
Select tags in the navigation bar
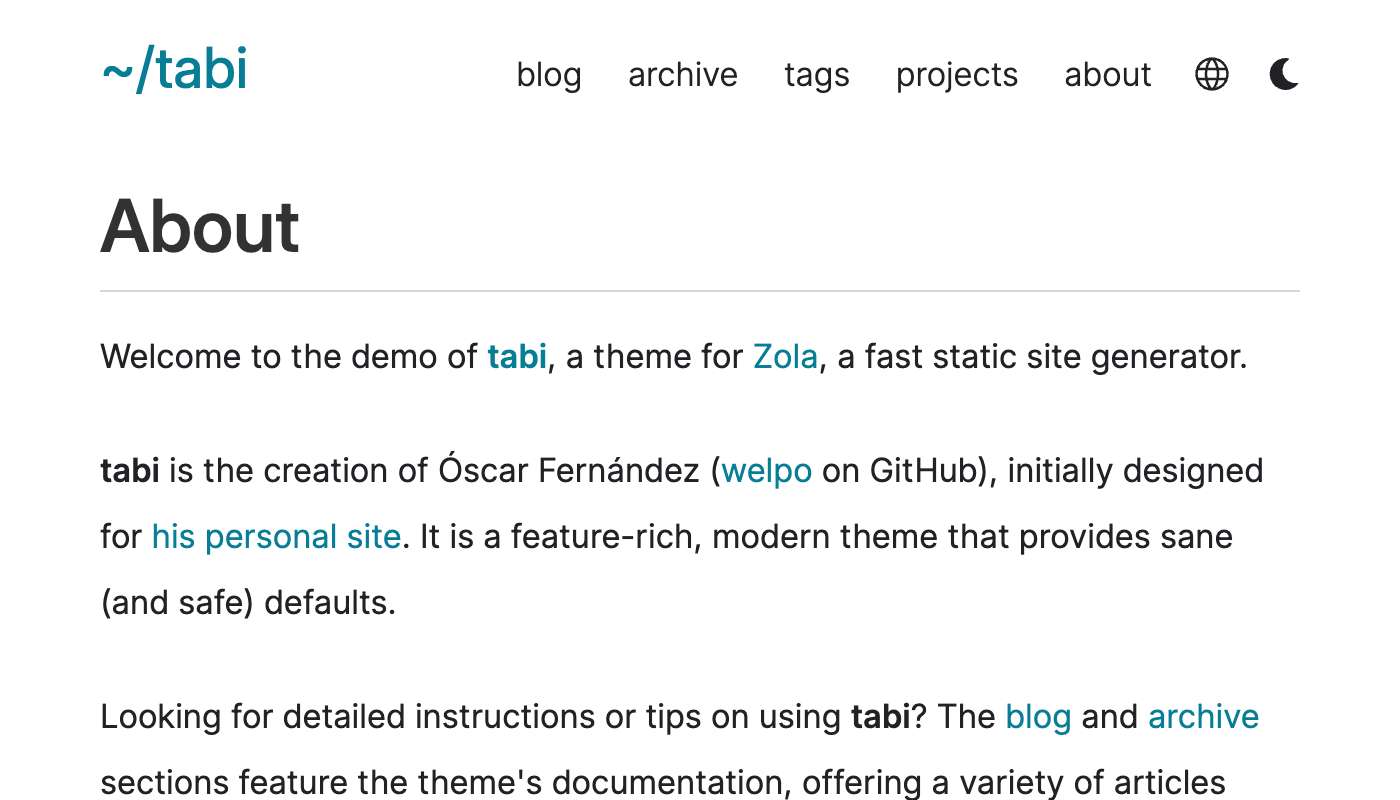pyautogui.click(x=817, y=75)
